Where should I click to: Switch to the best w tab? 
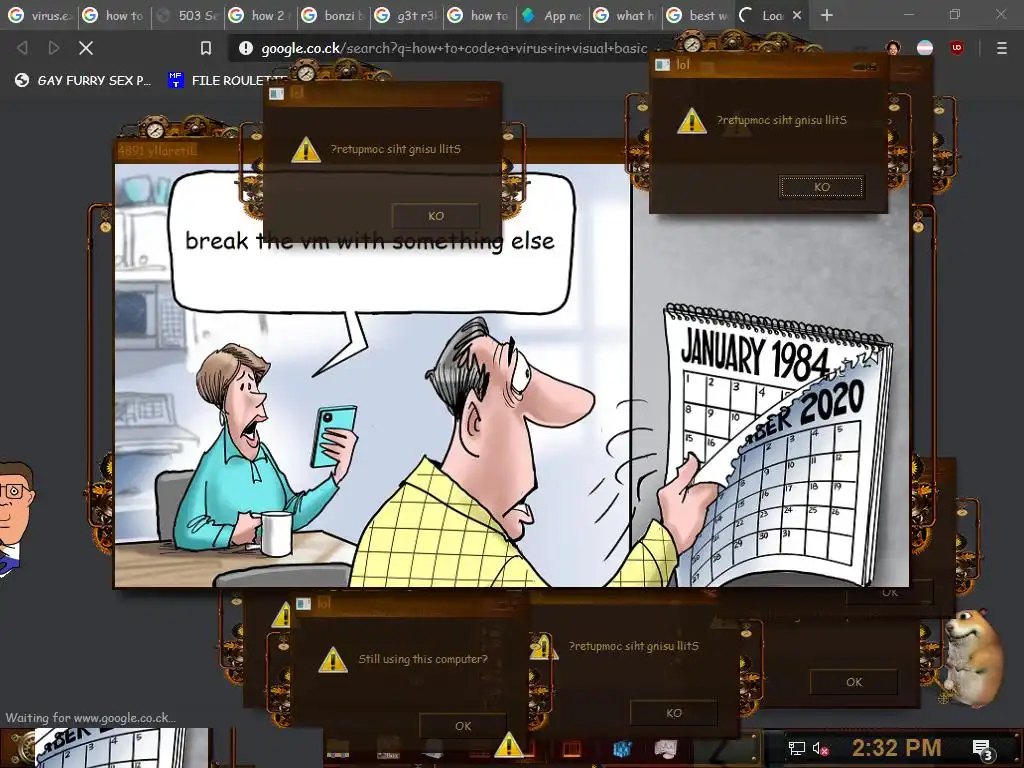click(699, 15)
